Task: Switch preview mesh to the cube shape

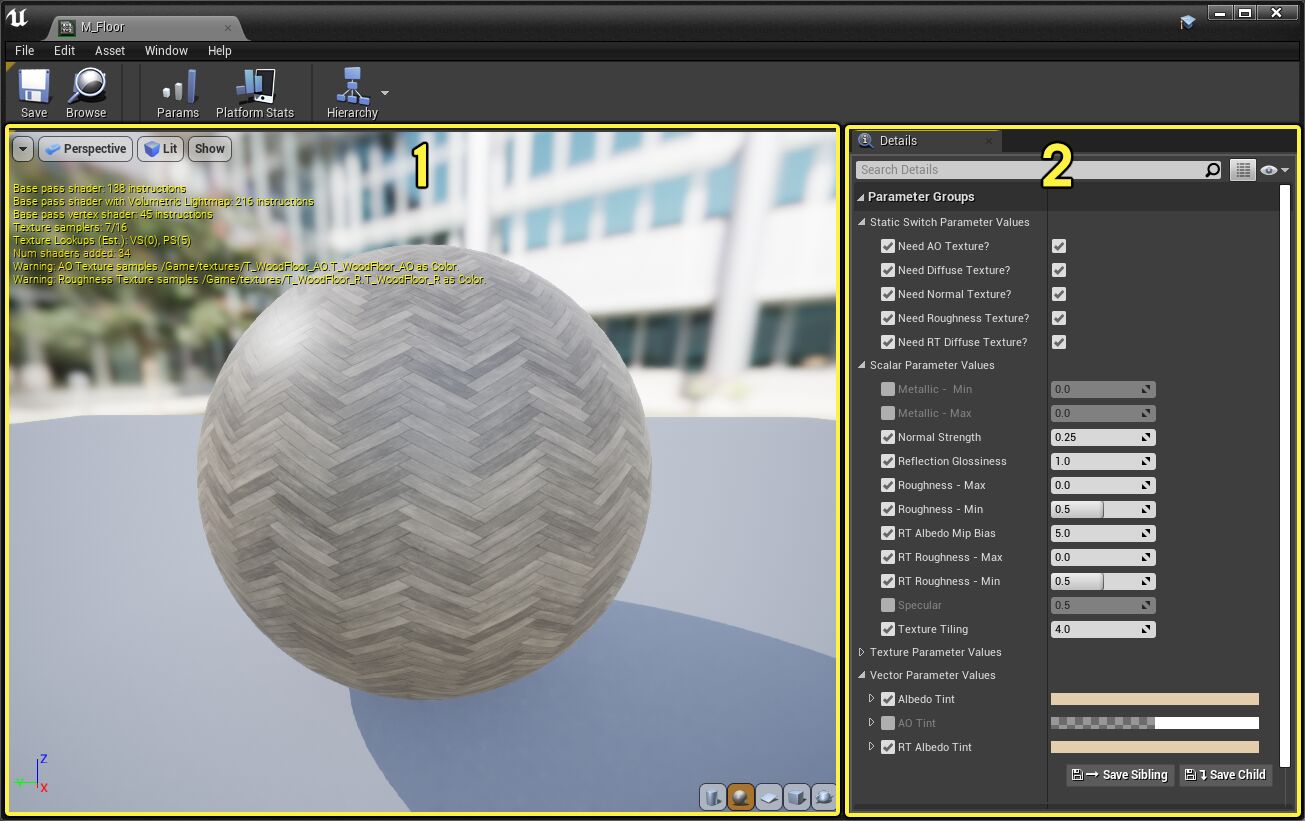Action: (x=795, y=797)
